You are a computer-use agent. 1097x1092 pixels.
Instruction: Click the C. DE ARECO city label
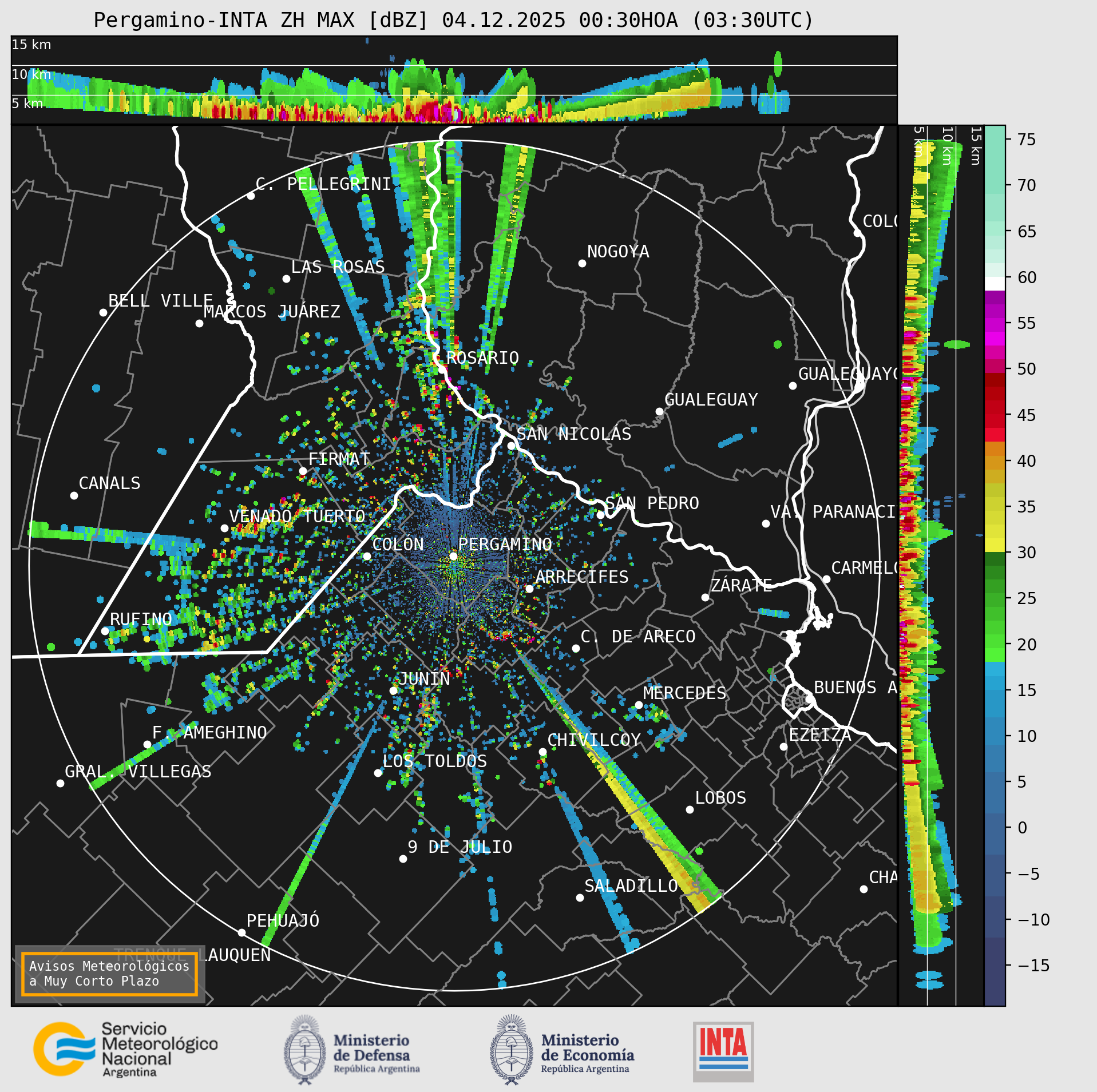coord(638,637)
